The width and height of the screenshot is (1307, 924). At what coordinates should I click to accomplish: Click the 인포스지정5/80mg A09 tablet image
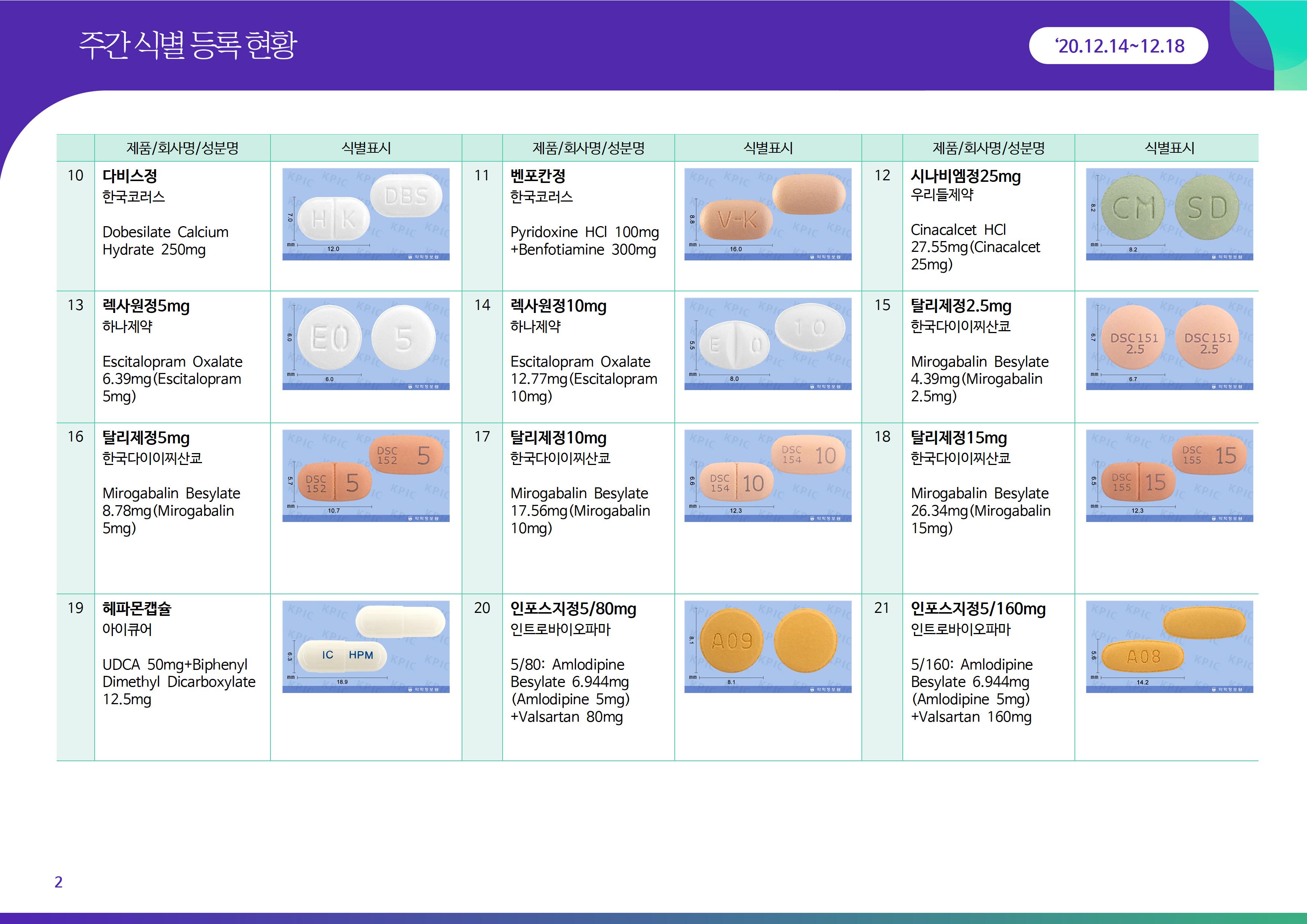pos(768,647)
